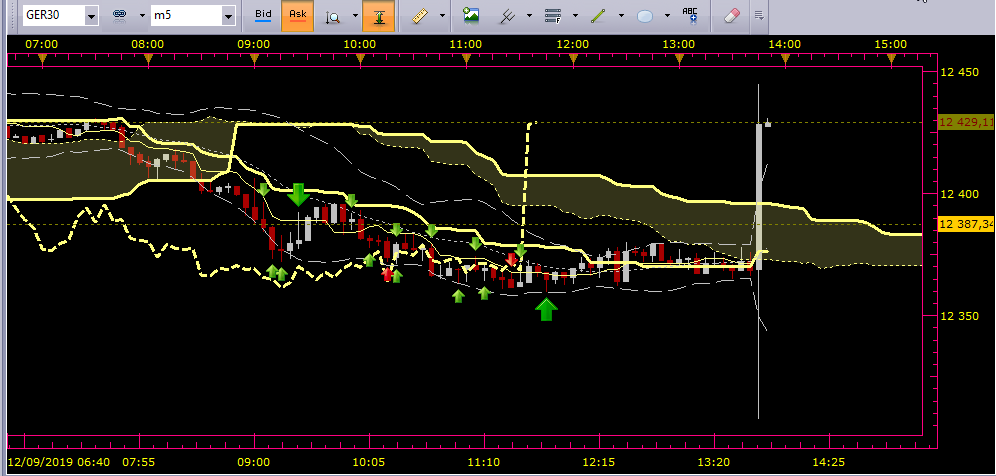
Task: Select the ABC text label tool
Action: [690, 16]
